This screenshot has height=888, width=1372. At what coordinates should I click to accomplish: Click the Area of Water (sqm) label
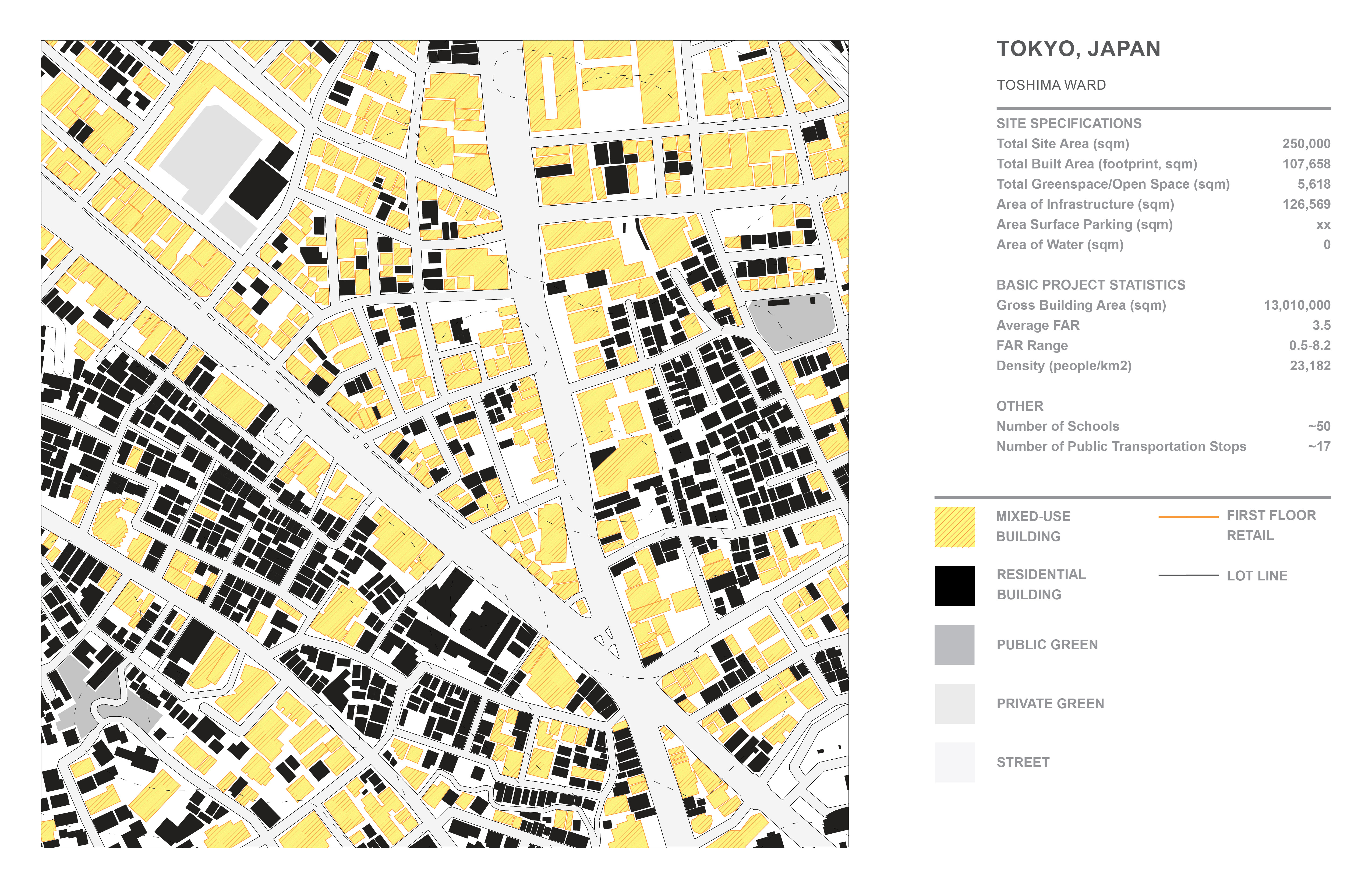click(x=1060, y=245)
